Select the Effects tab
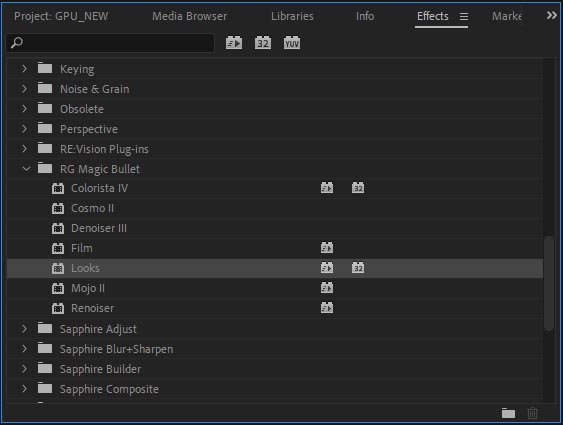The height and width of the screenshot is (425, 563). tap(433, 16)
